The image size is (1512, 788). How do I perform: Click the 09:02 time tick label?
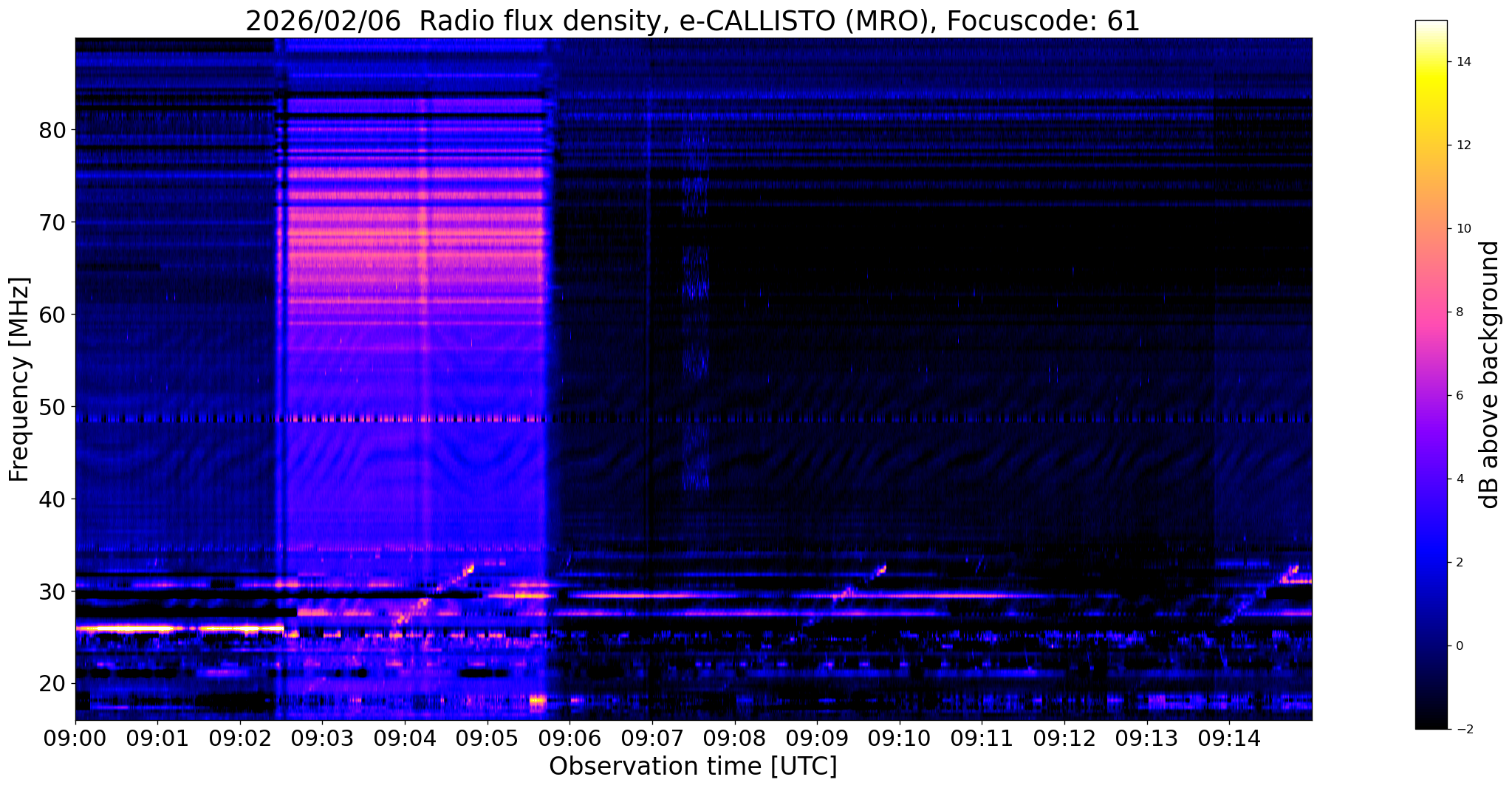click(240, 739)
